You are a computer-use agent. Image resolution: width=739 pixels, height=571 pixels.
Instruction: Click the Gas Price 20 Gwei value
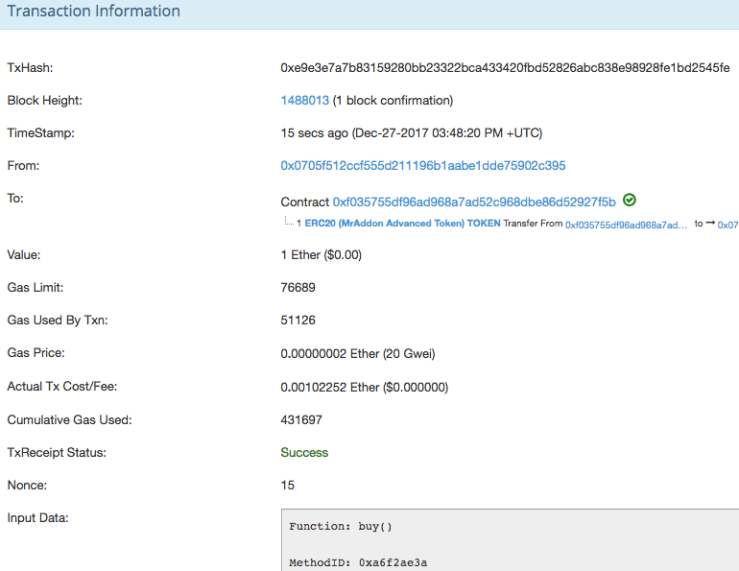pos(357,354)
